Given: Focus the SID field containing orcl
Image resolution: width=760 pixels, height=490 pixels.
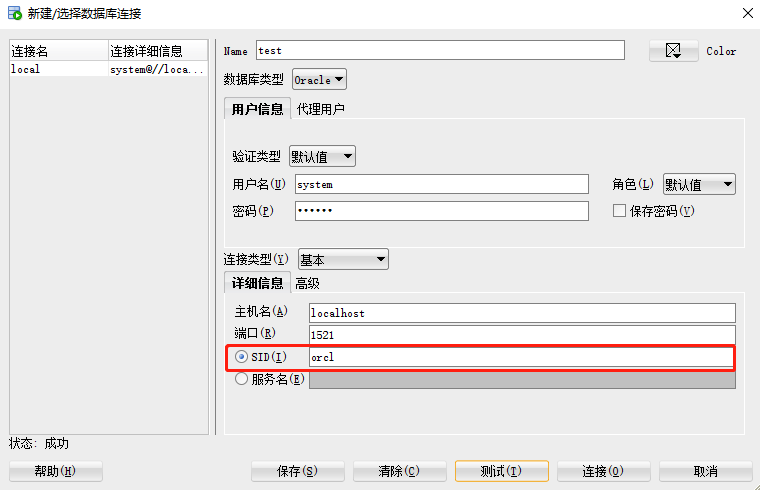Looking at the screenshot, I should 522,357.
